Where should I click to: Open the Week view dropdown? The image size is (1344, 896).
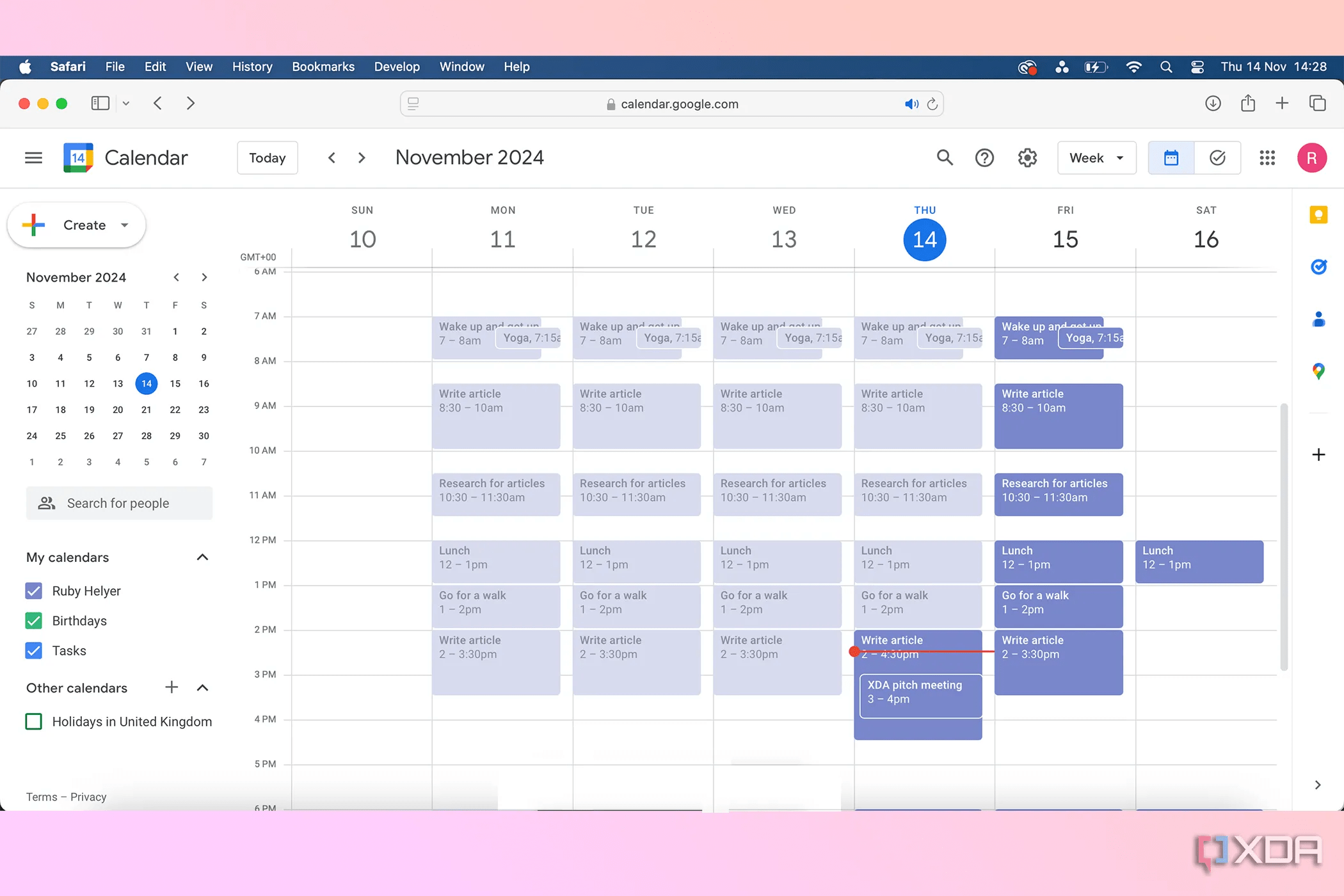1096,157
